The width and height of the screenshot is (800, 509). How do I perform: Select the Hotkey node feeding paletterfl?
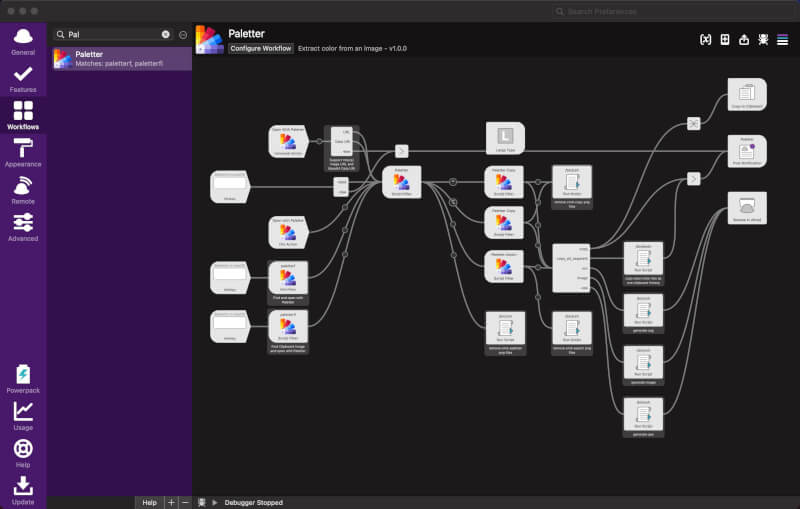230,326
